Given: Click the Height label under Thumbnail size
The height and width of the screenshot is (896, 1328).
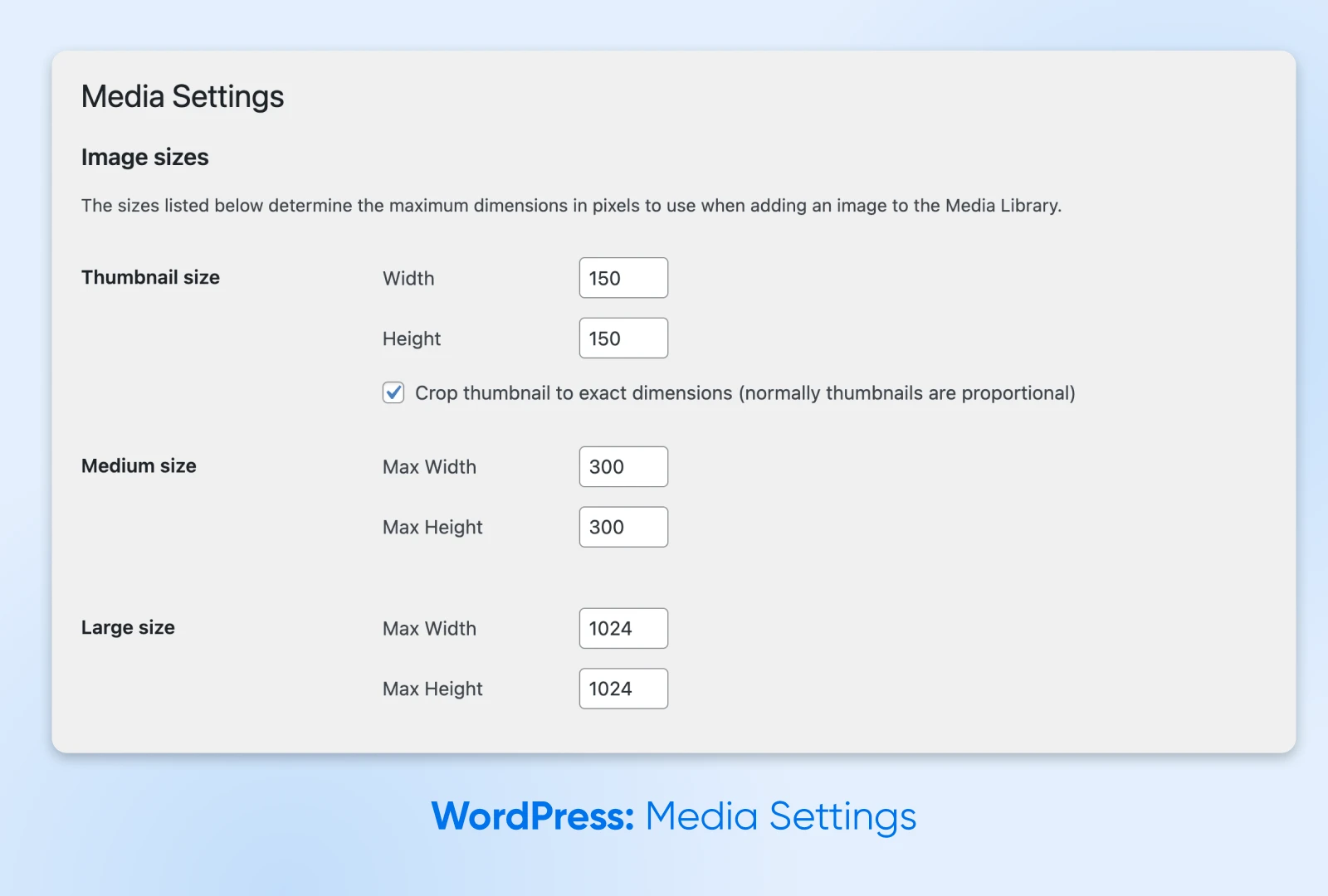Looking at the screenshot, I should point(412,339).
